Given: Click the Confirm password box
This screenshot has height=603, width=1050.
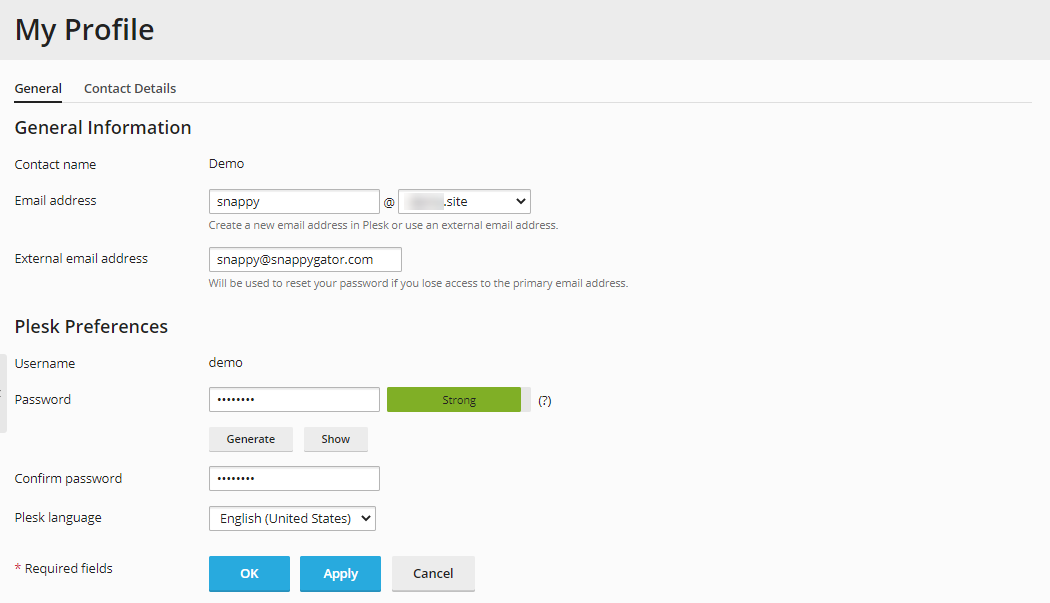Looking at the screenshot, I should coord(293,478).
